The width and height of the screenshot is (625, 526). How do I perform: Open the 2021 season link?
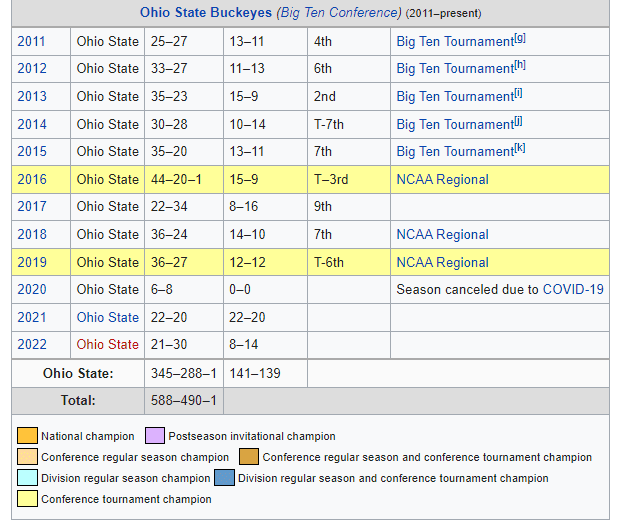click(x=32, y=317)
